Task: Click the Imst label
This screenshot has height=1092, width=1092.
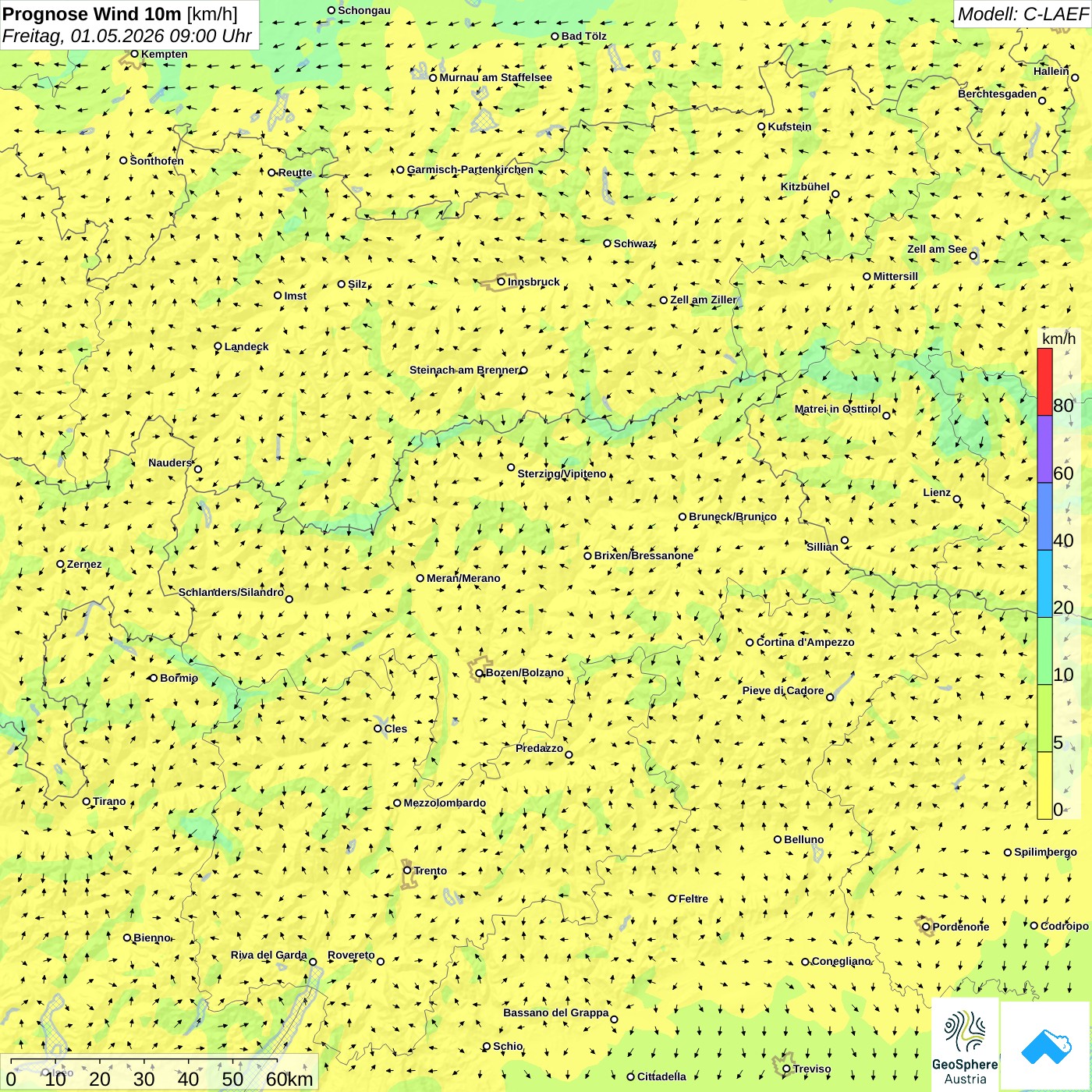Action: tap(296, 296)
